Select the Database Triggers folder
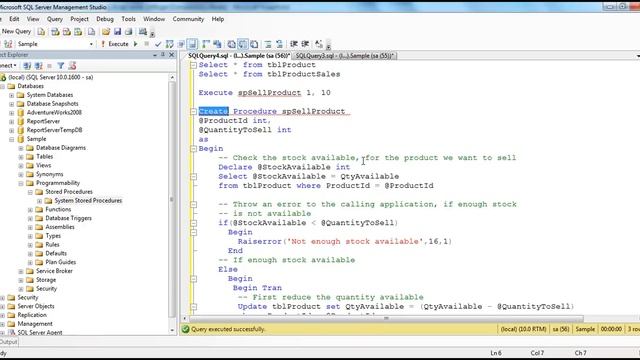 tap(69, 218)
